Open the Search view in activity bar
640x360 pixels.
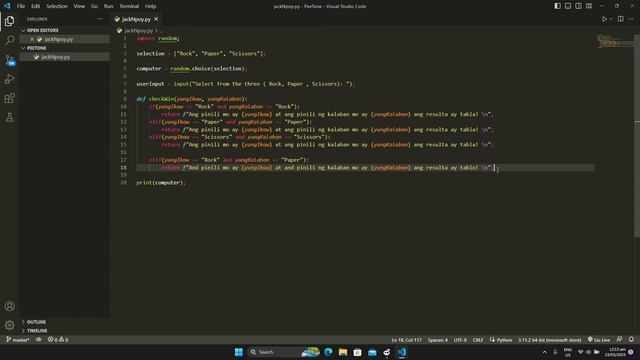[x=9, y=40]
